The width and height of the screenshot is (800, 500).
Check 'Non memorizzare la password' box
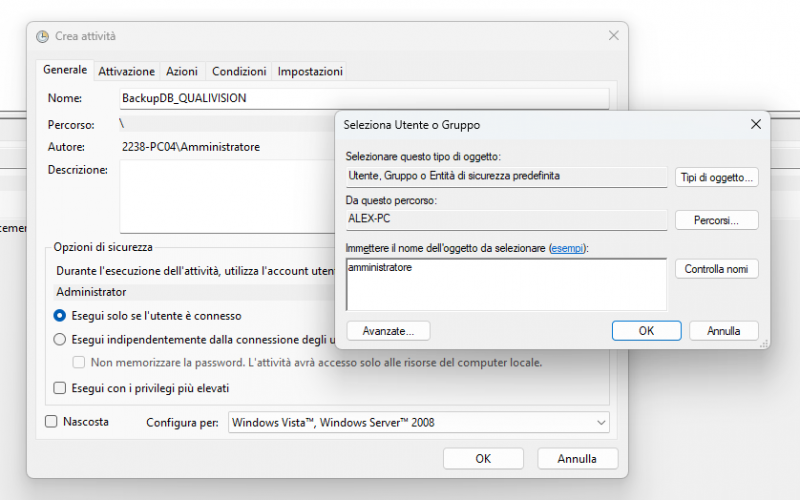[x=80, y=363]
